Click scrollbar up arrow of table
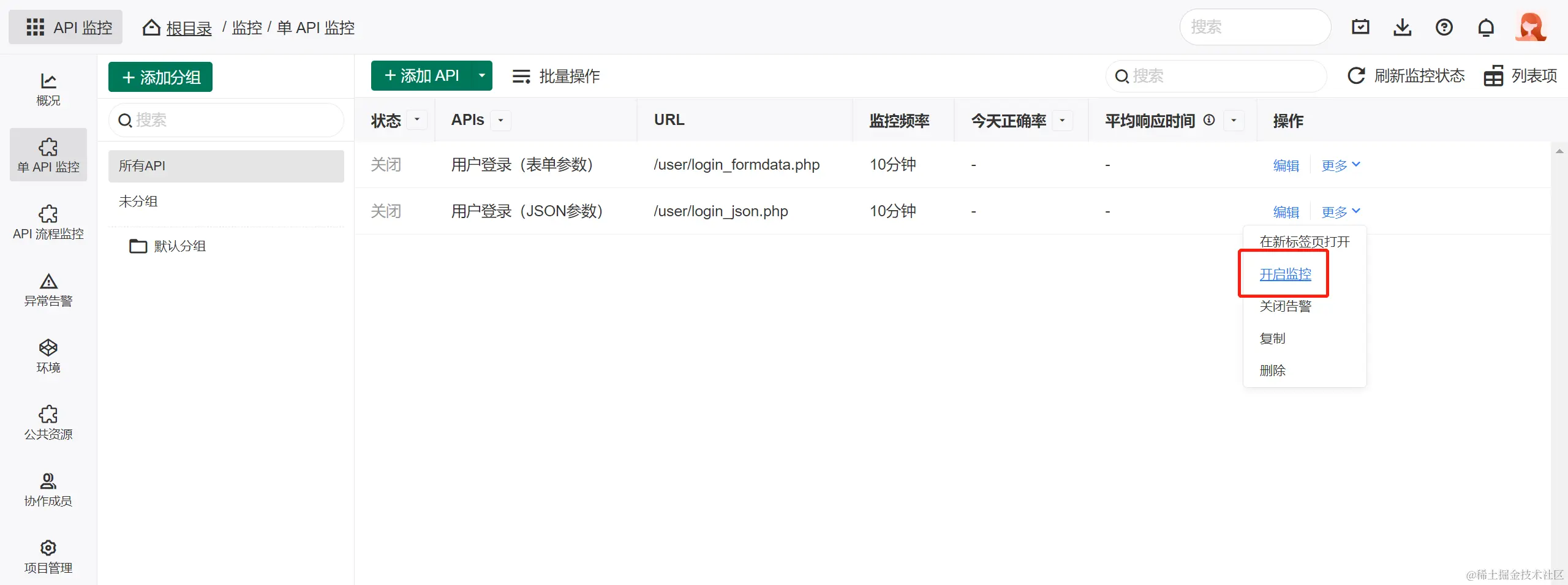1568x585 pixels. click(1559, 151)
